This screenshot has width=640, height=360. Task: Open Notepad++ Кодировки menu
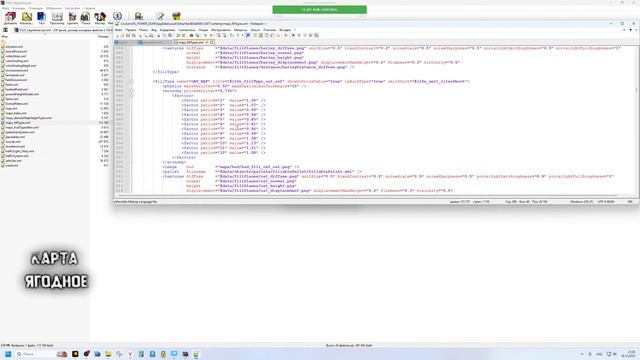pos(167,30)
